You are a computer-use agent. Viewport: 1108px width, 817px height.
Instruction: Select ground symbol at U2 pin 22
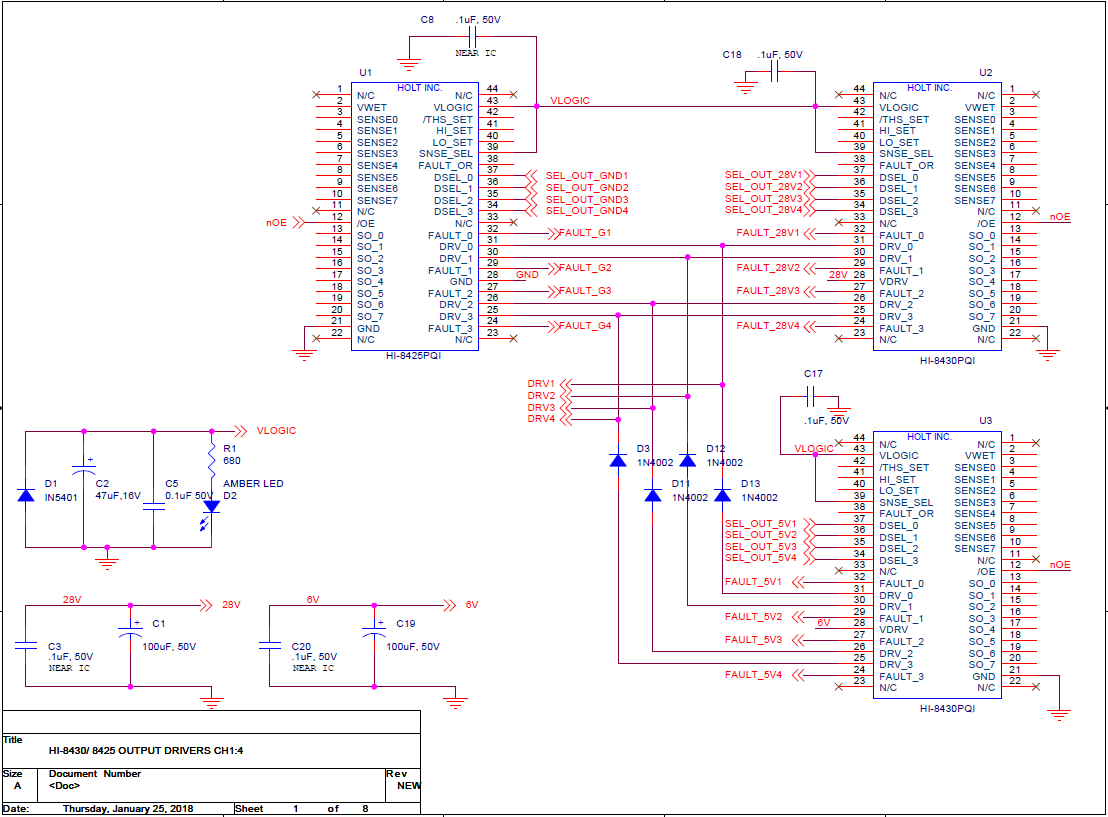point(1048,354)
